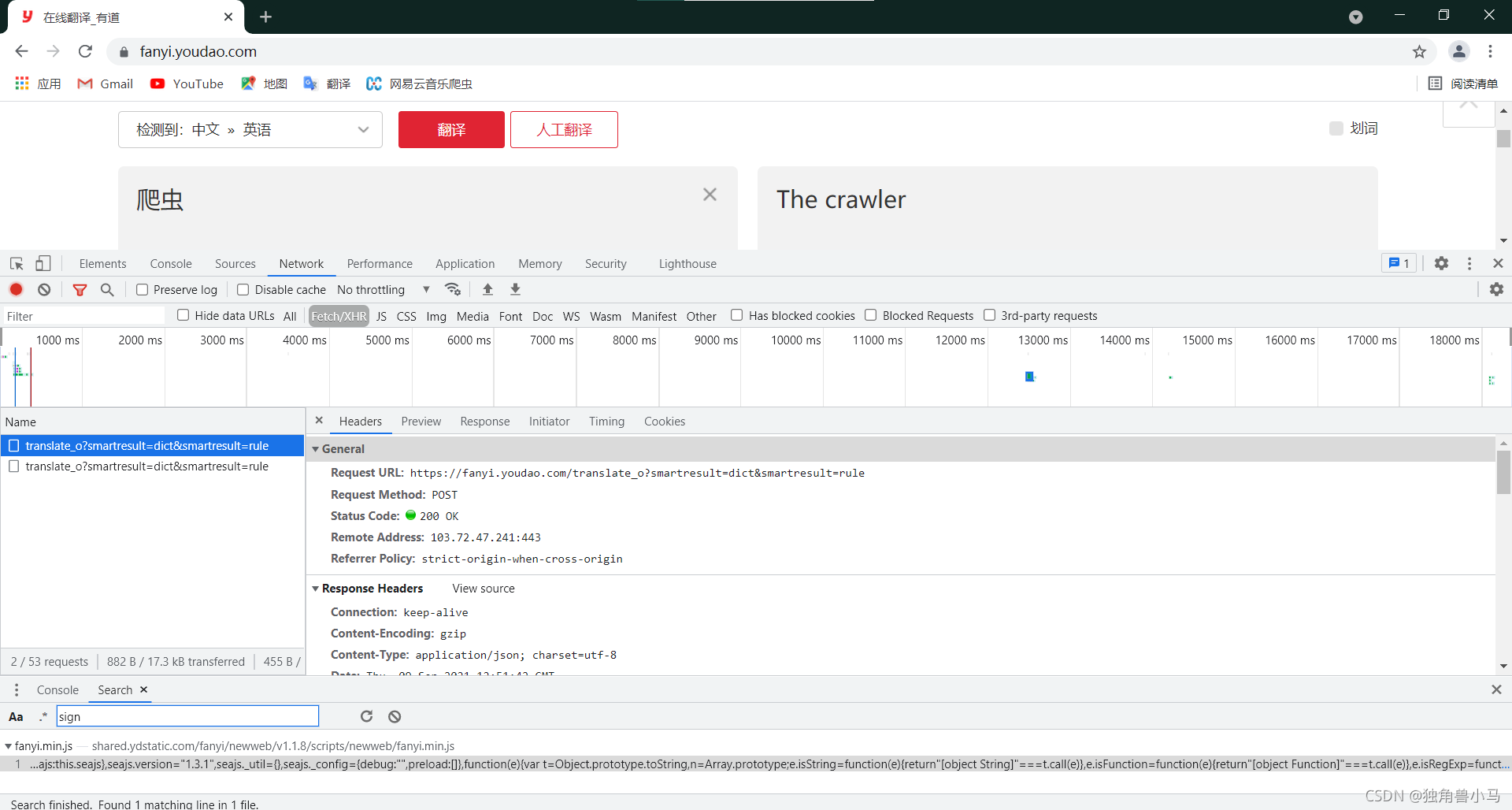Open network settings gear icon
This screenshot has height=810, width=1512.
click(x=1496, y=289)
